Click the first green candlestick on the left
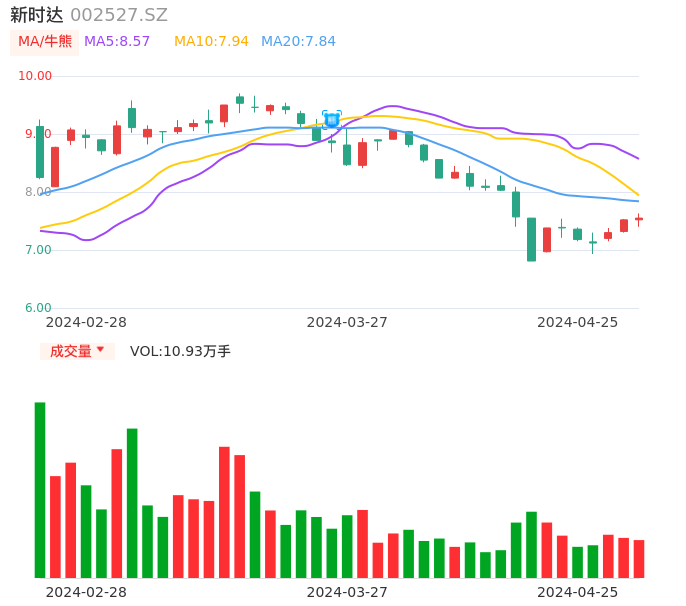 point(40,152)
